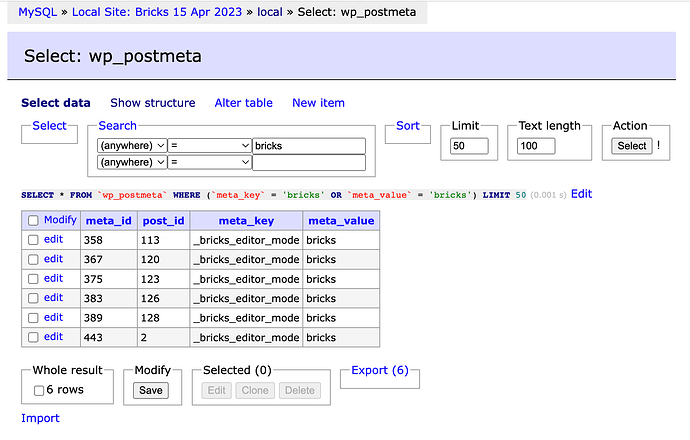Screen dimensions: 690x440
Task: Sort by the meta_id column header
Action: pos(109,220)
